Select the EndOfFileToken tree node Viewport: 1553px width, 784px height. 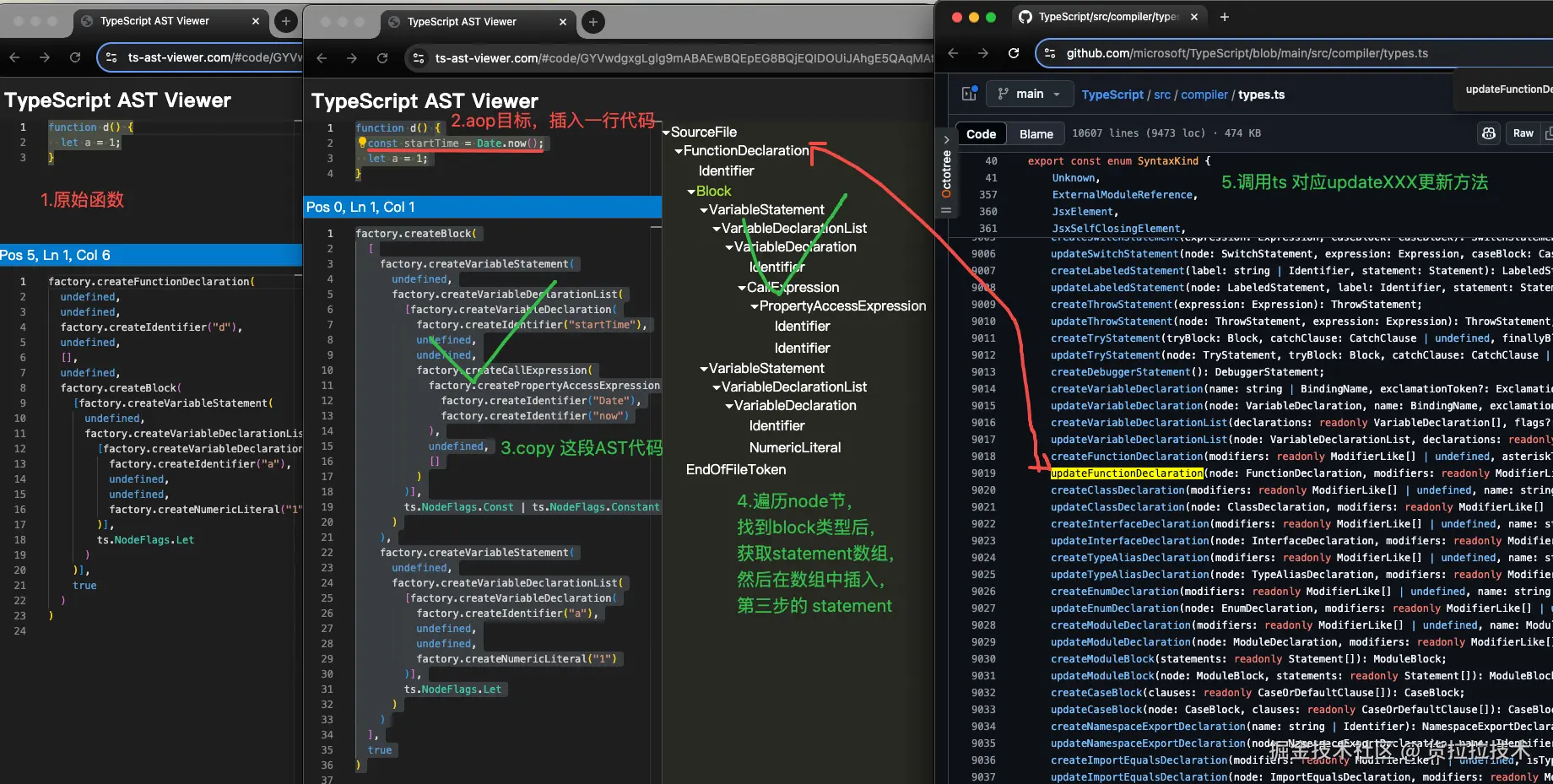click(736, 470)
